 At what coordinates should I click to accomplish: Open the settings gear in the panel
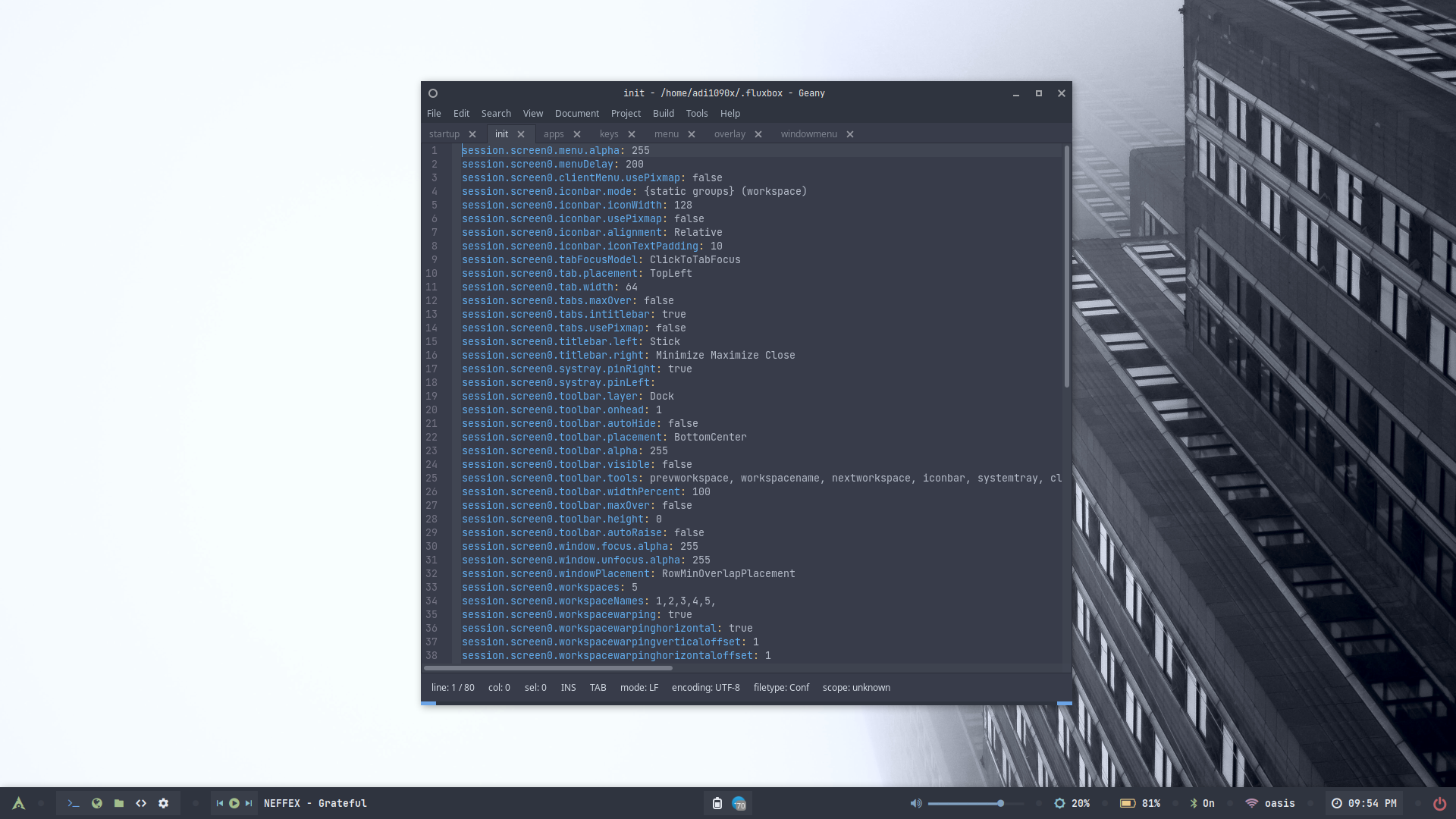[163, 803]
